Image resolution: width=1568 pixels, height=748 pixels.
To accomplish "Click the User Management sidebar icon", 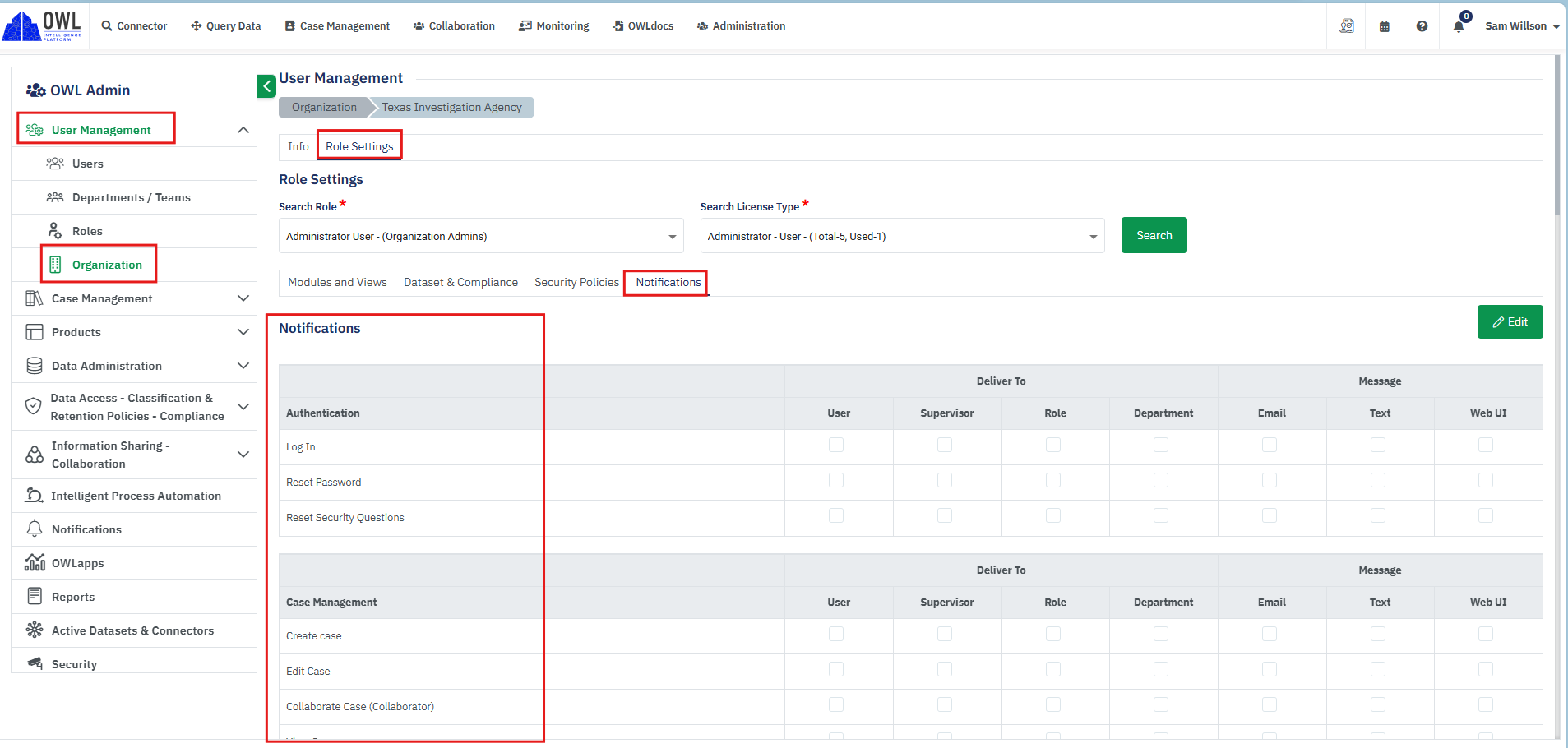I will click(x=35, y=130).
